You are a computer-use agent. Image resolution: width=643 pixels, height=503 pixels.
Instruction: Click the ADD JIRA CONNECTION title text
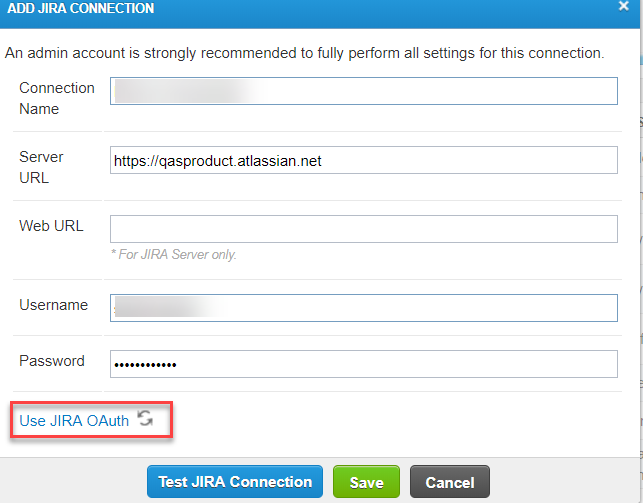click(x=81, y=9)
